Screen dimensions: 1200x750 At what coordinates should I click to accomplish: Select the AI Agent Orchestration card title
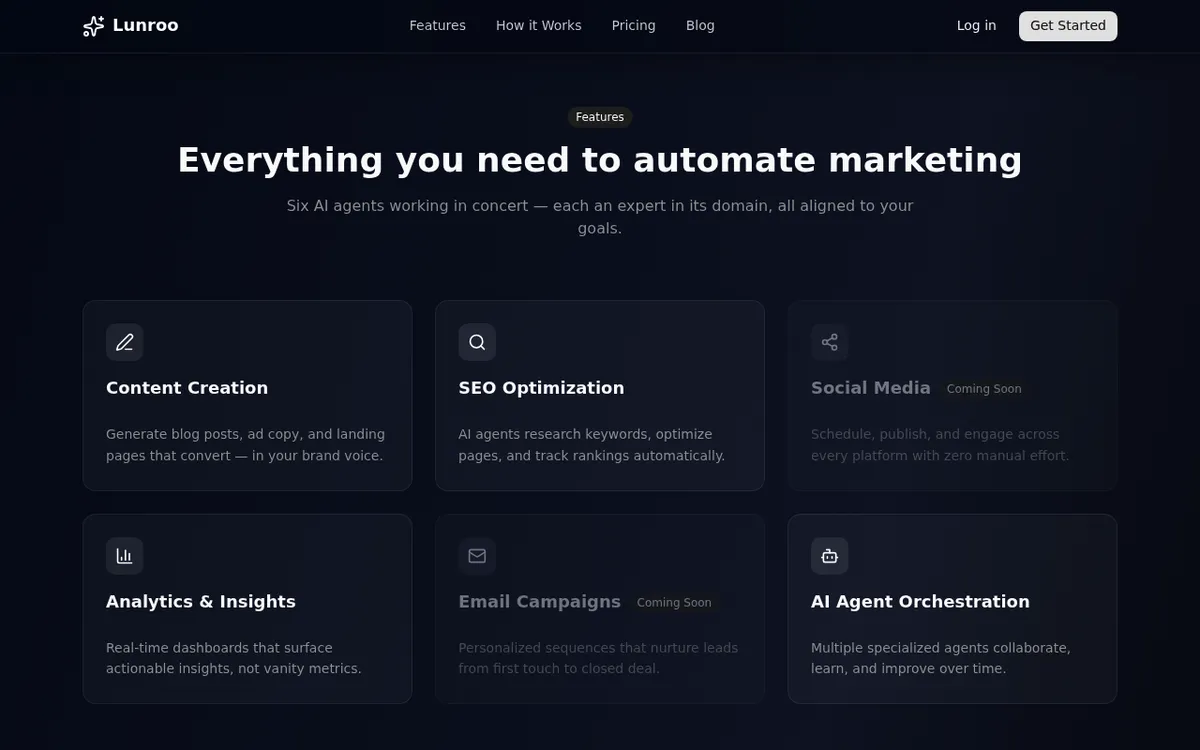tap(920, 602)
